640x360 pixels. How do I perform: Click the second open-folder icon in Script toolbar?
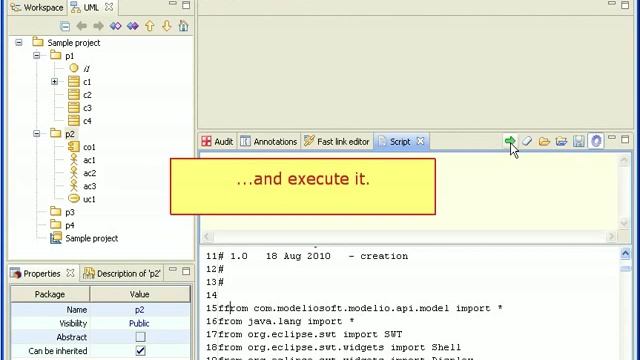tap(562, 142)
